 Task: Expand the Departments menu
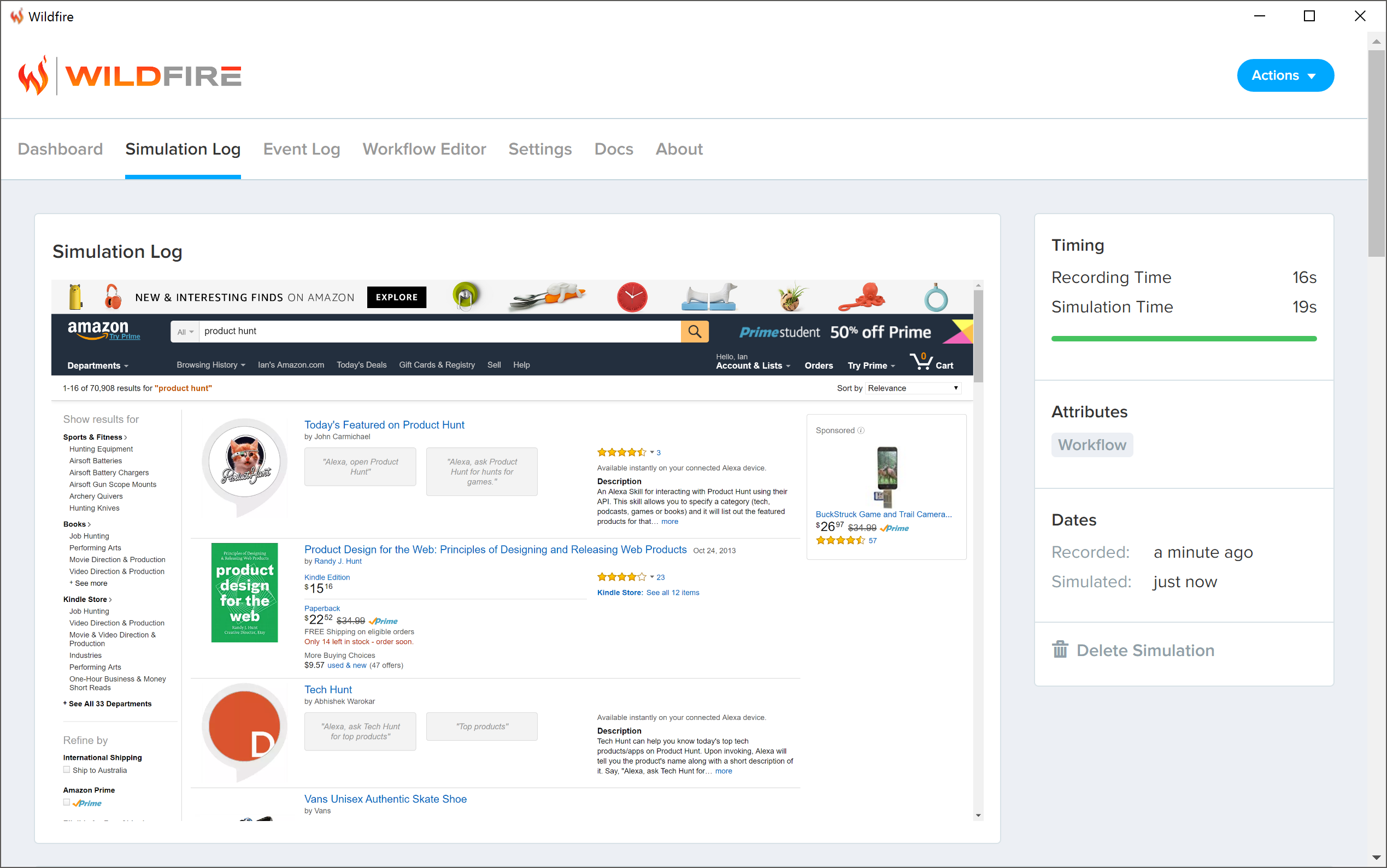(98, 365)
